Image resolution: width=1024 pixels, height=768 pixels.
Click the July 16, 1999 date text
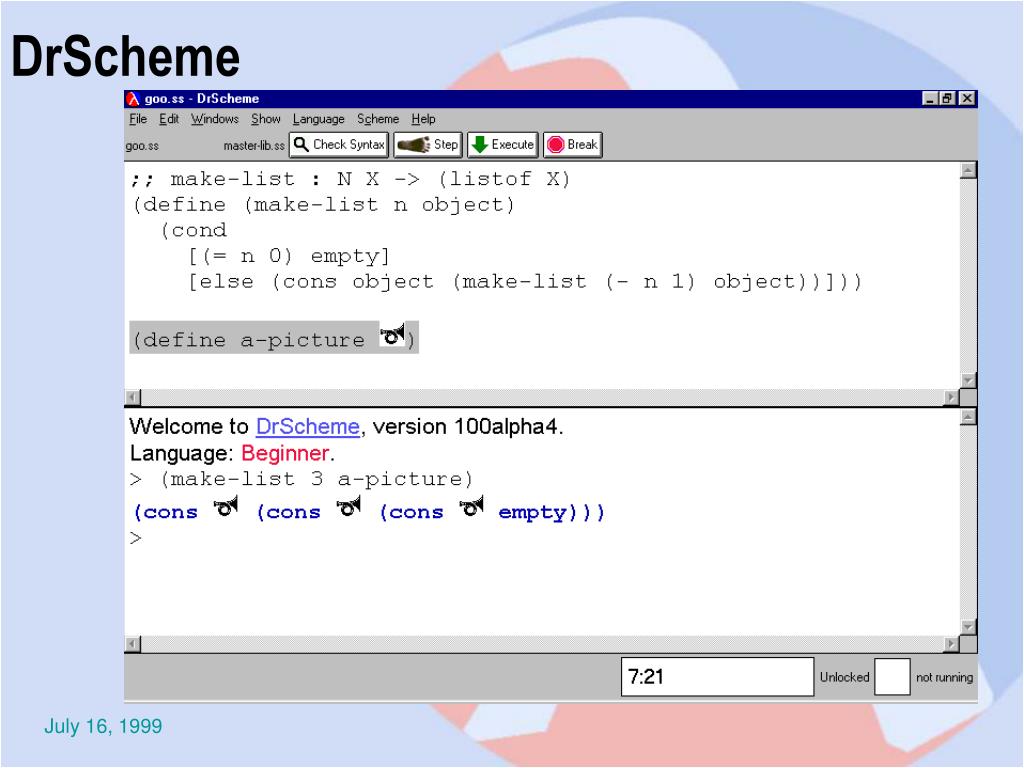point(103,726)
